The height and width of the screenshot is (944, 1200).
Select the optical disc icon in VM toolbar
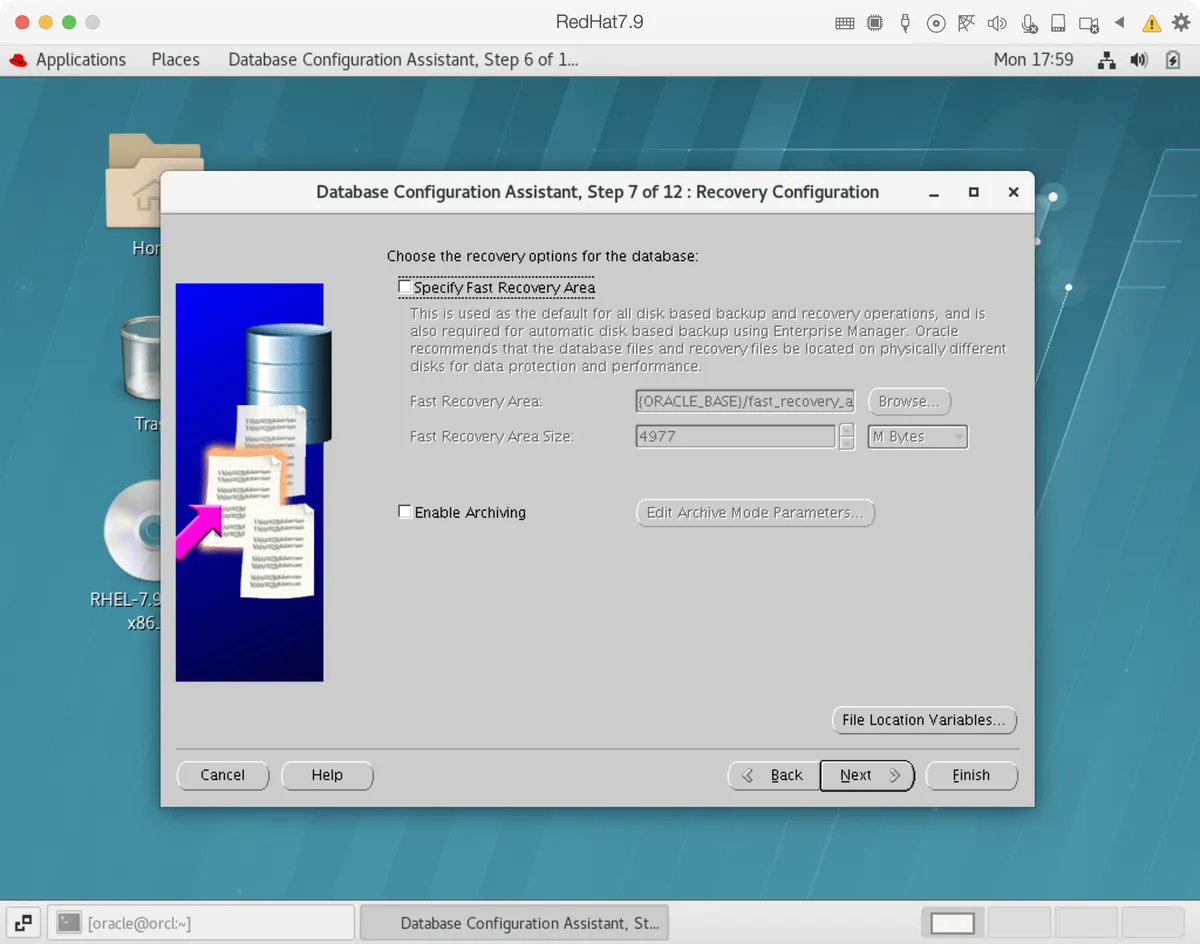936,22
